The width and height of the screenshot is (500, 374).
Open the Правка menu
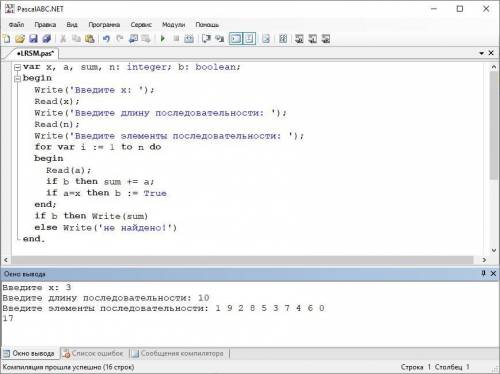click(x=45, y=25)
